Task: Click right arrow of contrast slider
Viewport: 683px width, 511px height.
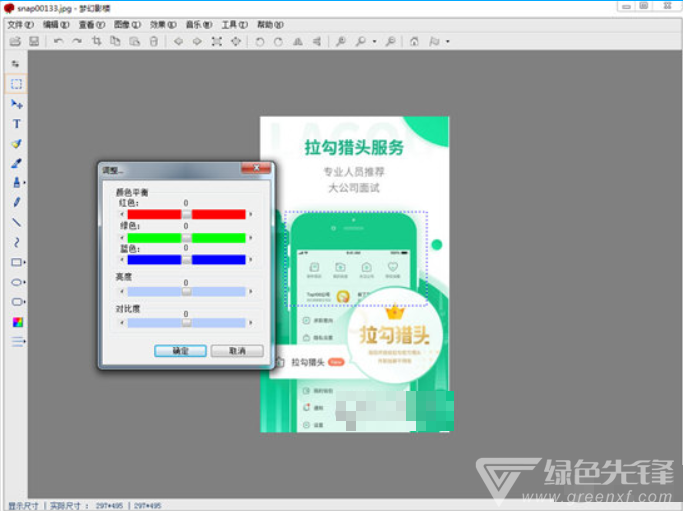Action: 250,323
